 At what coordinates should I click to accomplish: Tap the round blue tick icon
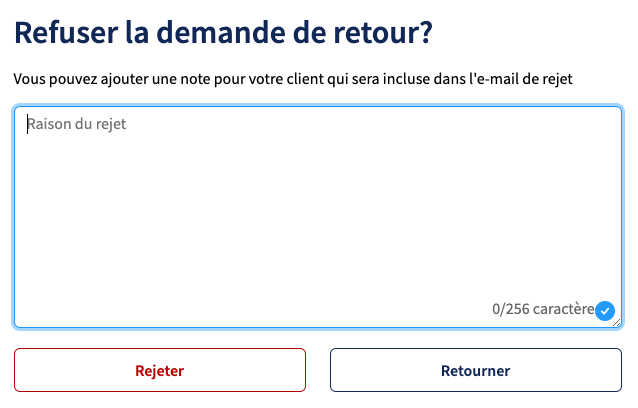pyautogui.click(x=605, y=311)
